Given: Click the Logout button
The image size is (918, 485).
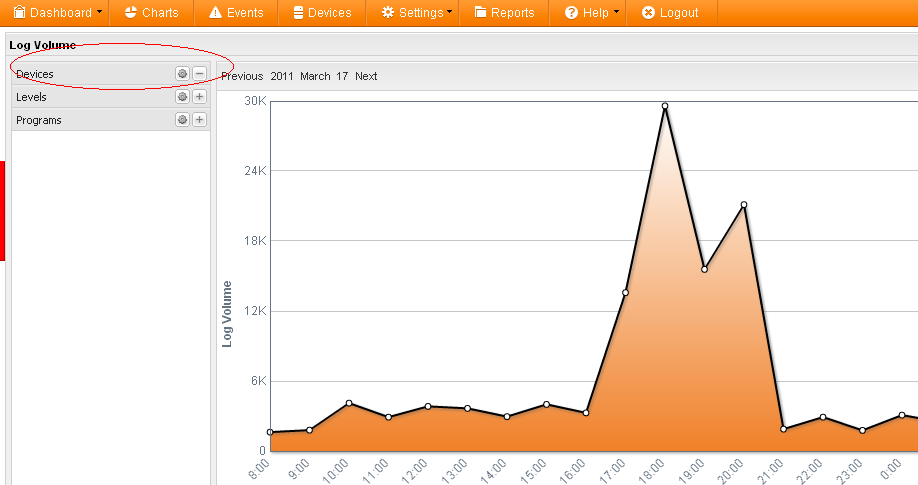Looking at the screenshot, I should click(670, 13).
